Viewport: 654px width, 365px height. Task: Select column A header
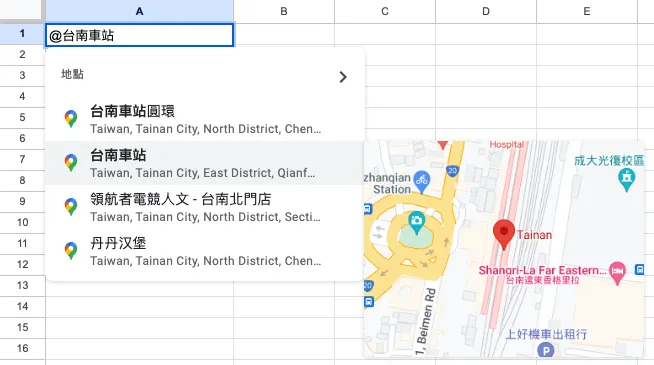point(139,11)
